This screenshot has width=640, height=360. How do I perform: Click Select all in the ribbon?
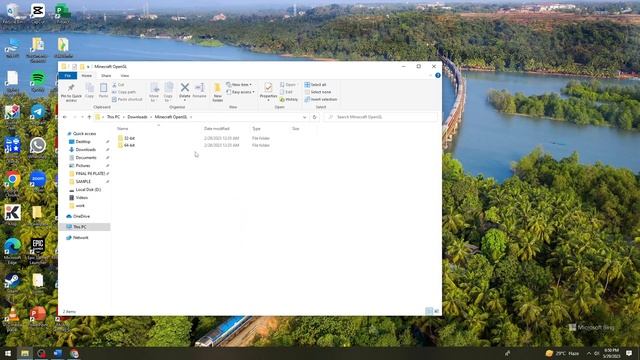coord(316,85)
